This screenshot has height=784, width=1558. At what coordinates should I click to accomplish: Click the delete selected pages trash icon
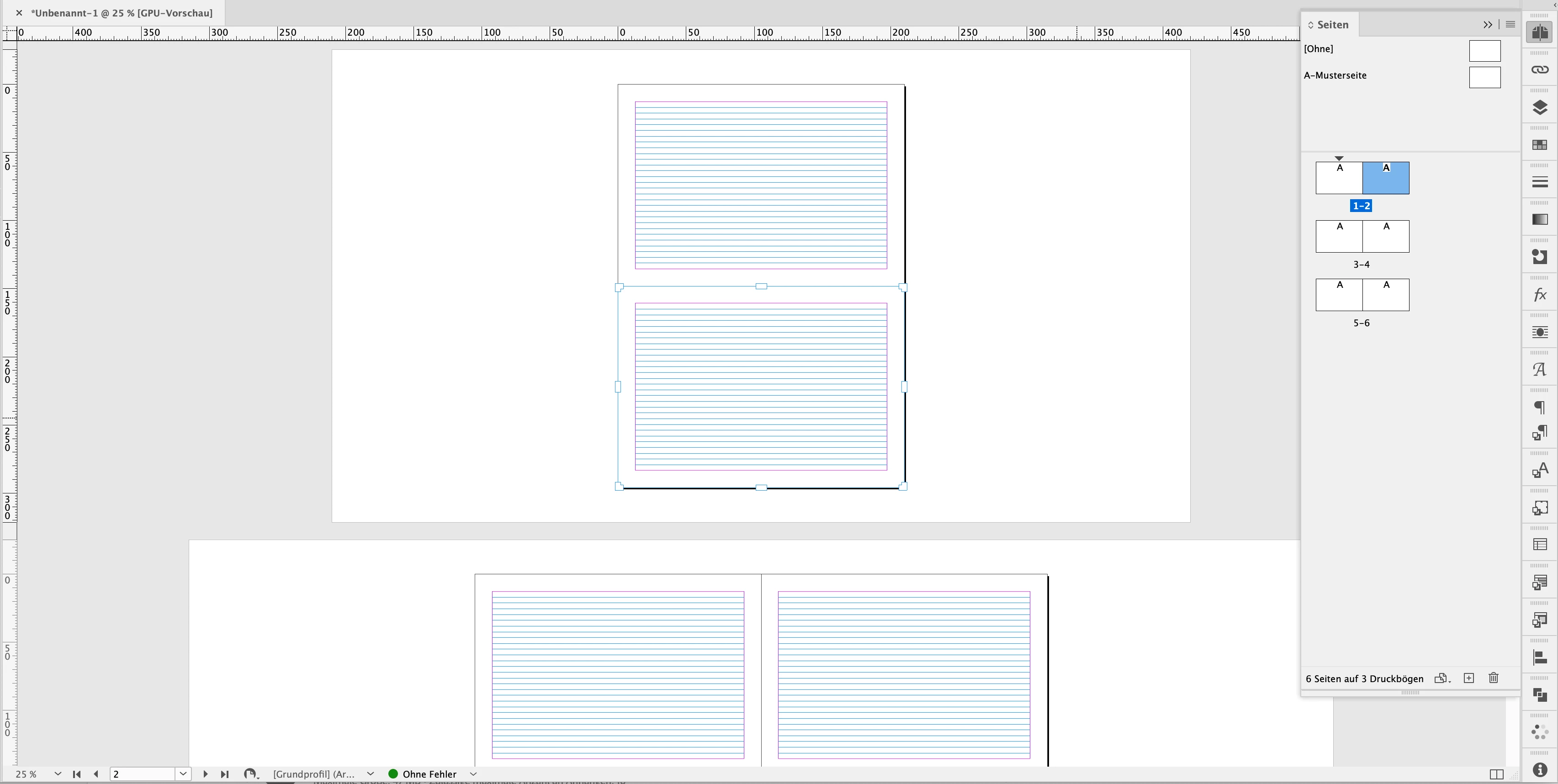tap(1493, 678)
